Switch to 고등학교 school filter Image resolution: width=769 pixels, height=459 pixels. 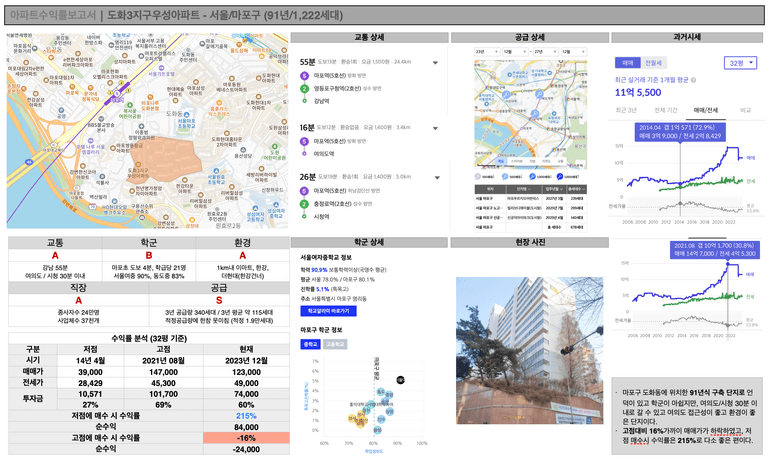pyautogui.click(x=334, y=344)
